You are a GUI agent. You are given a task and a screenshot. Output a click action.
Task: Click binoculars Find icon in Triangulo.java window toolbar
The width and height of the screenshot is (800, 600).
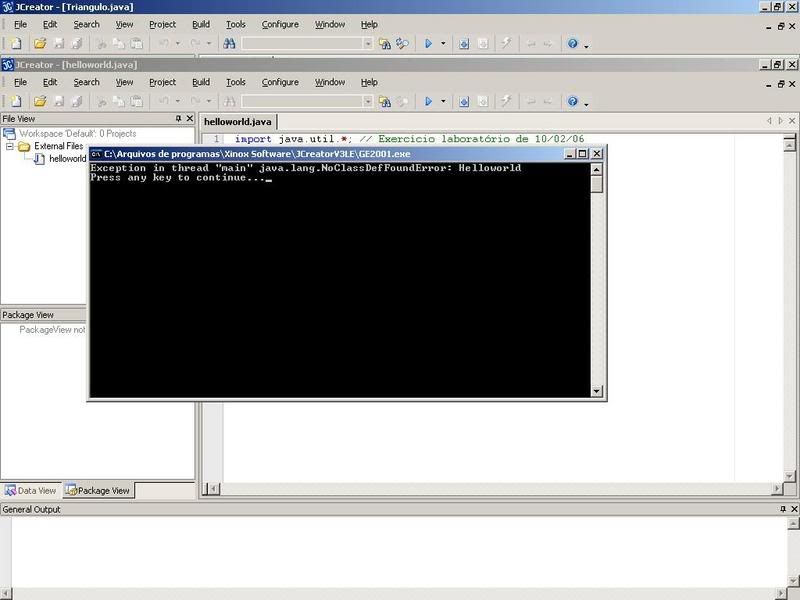[x=228, y=44]
